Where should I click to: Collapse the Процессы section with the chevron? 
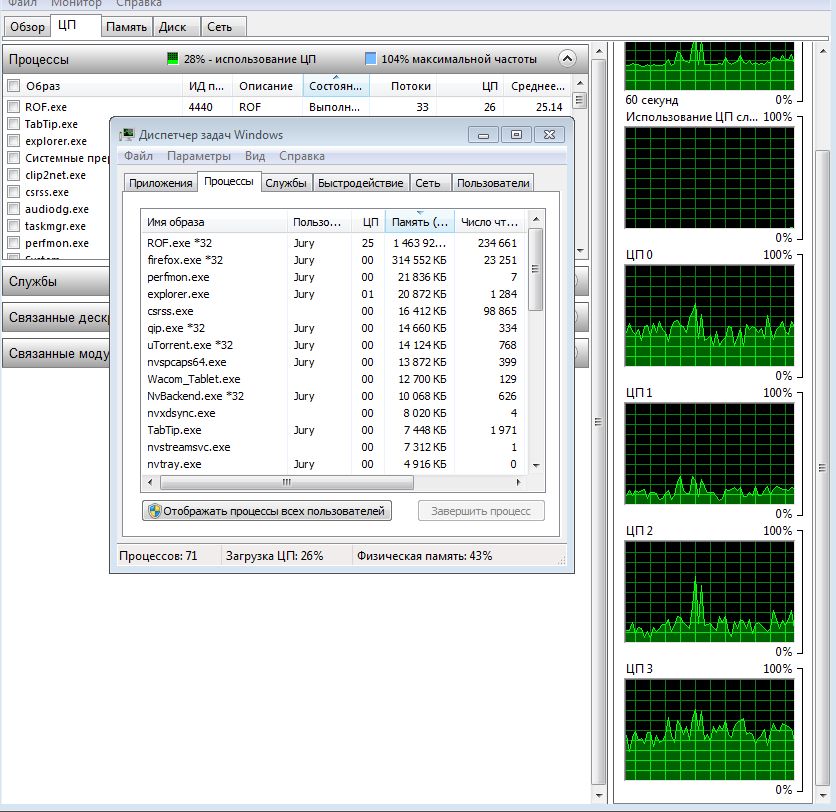click(567, 59)
